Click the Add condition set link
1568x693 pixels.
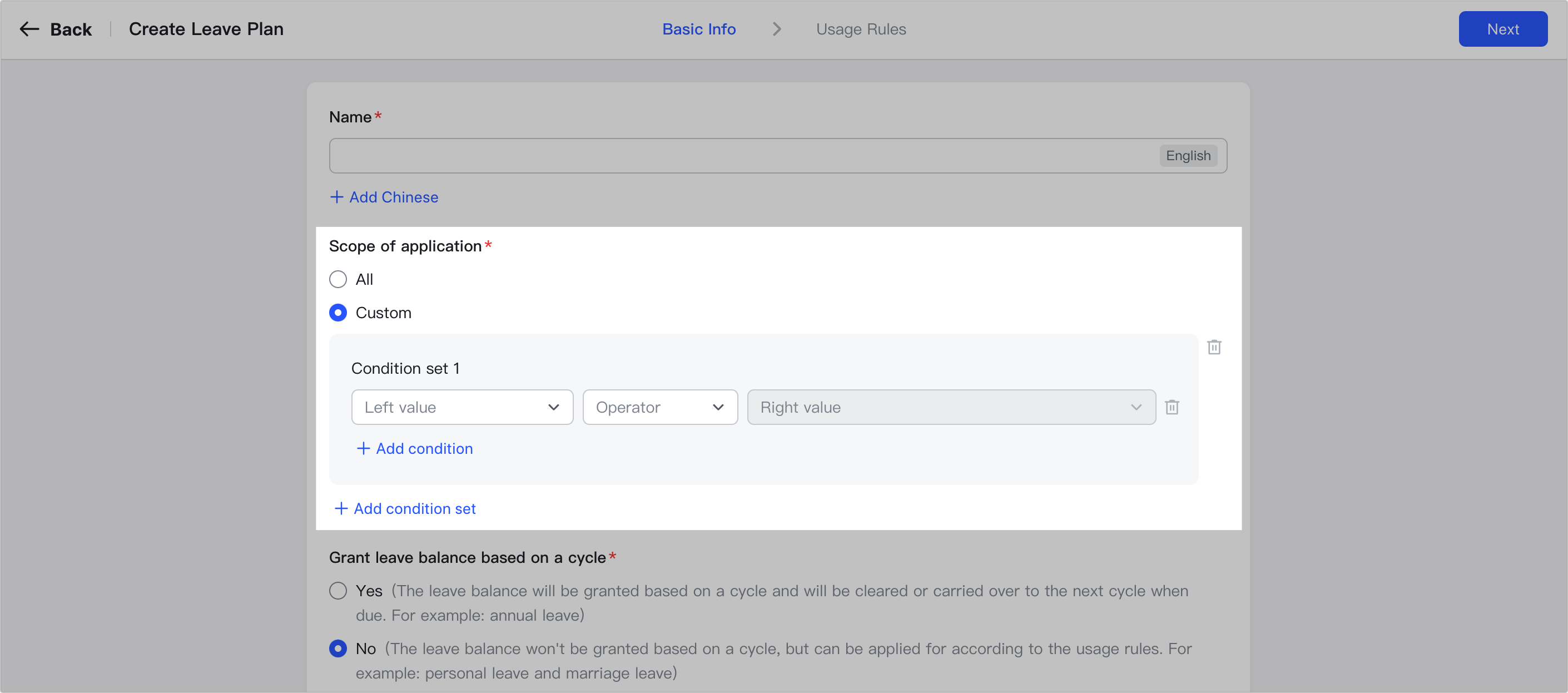(414, 508)
